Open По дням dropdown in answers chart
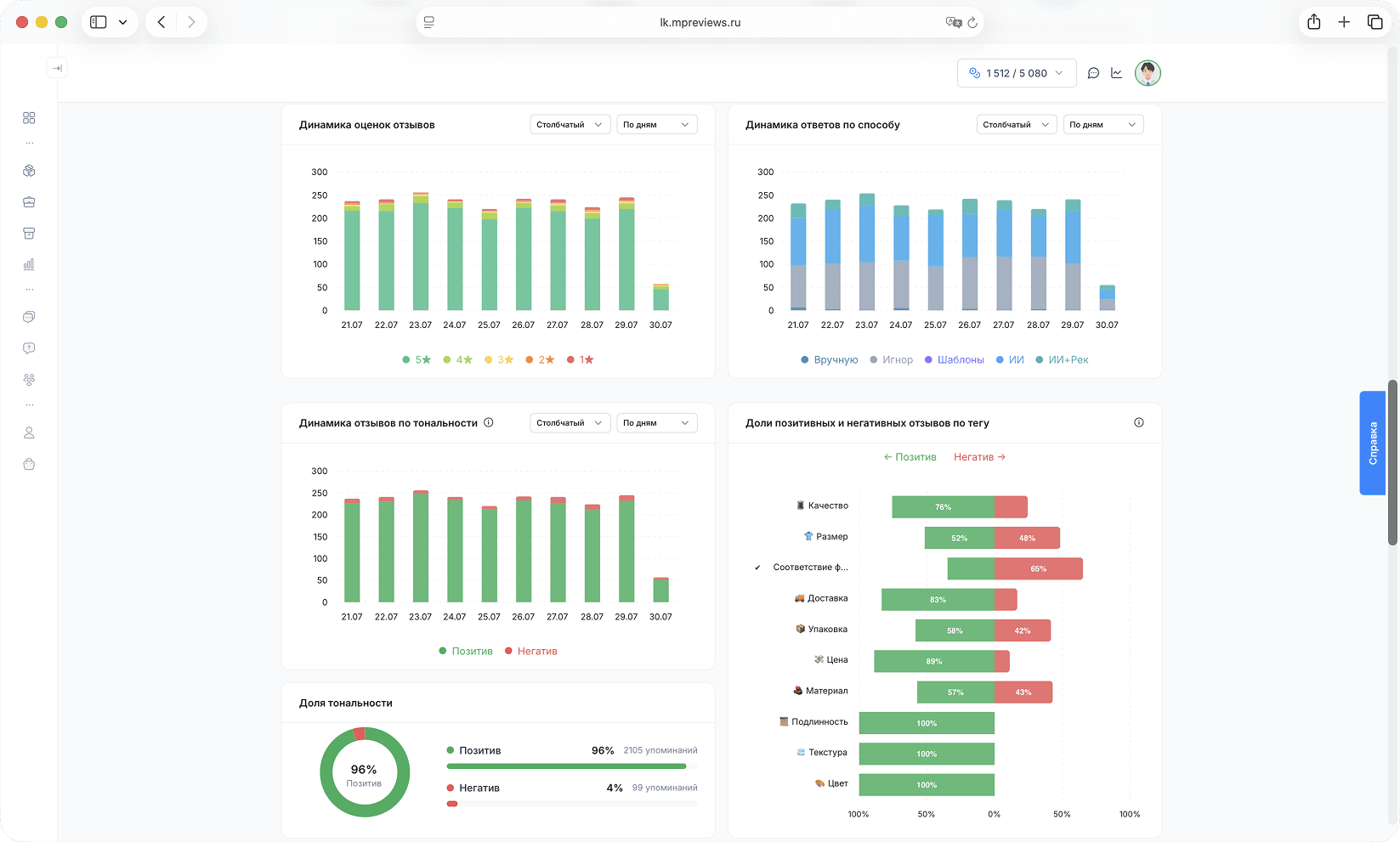The image size is (1400, 842). 1103,125
